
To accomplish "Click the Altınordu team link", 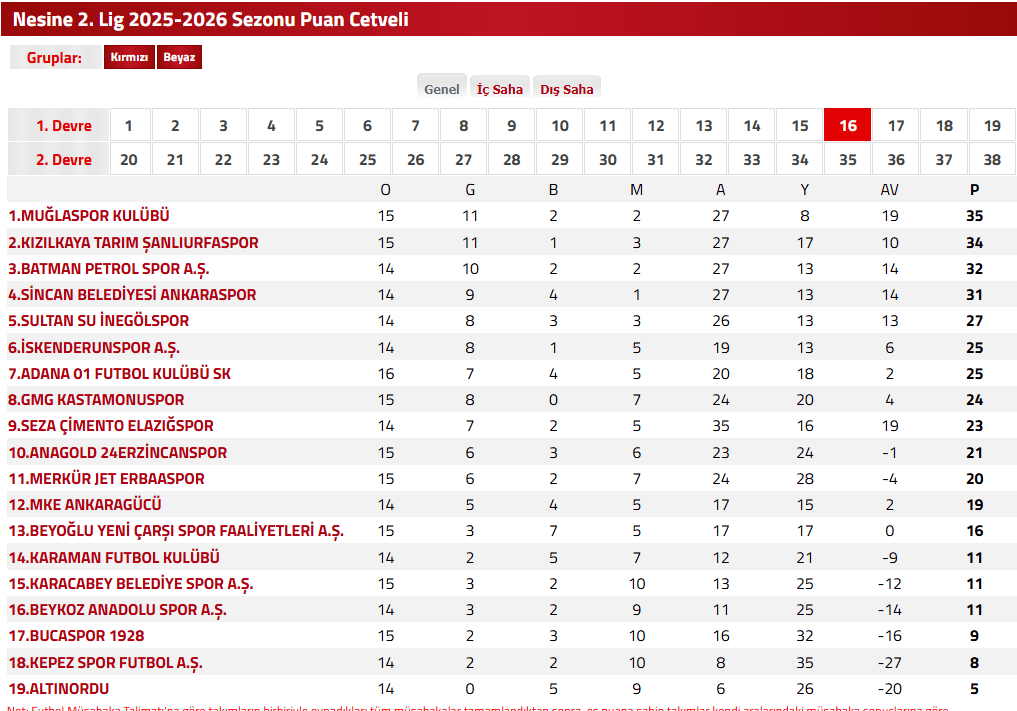I will 59,689.
